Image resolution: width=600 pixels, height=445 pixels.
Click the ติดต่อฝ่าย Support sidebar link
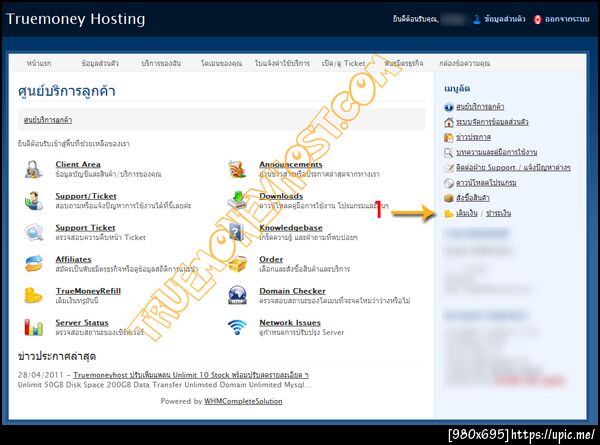pyautogui.click(x=513, y=168)
